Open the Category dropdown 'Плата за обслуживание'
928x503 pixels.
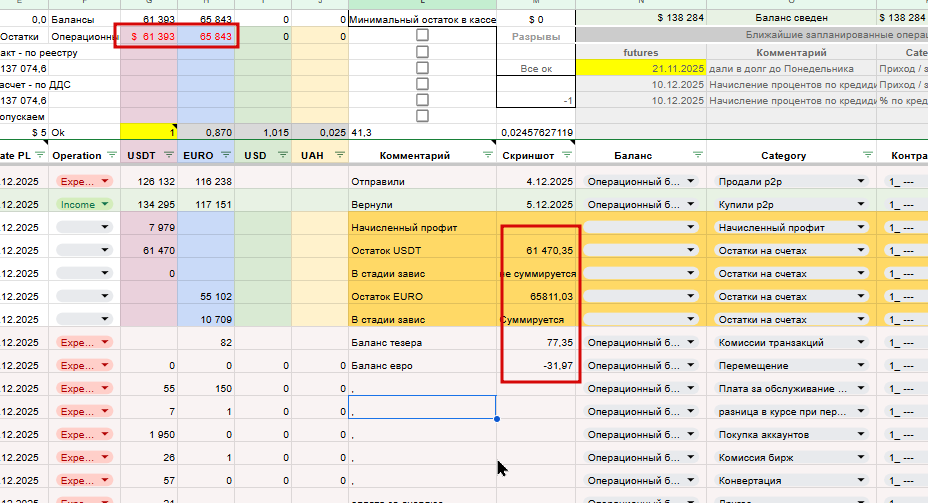791,389
